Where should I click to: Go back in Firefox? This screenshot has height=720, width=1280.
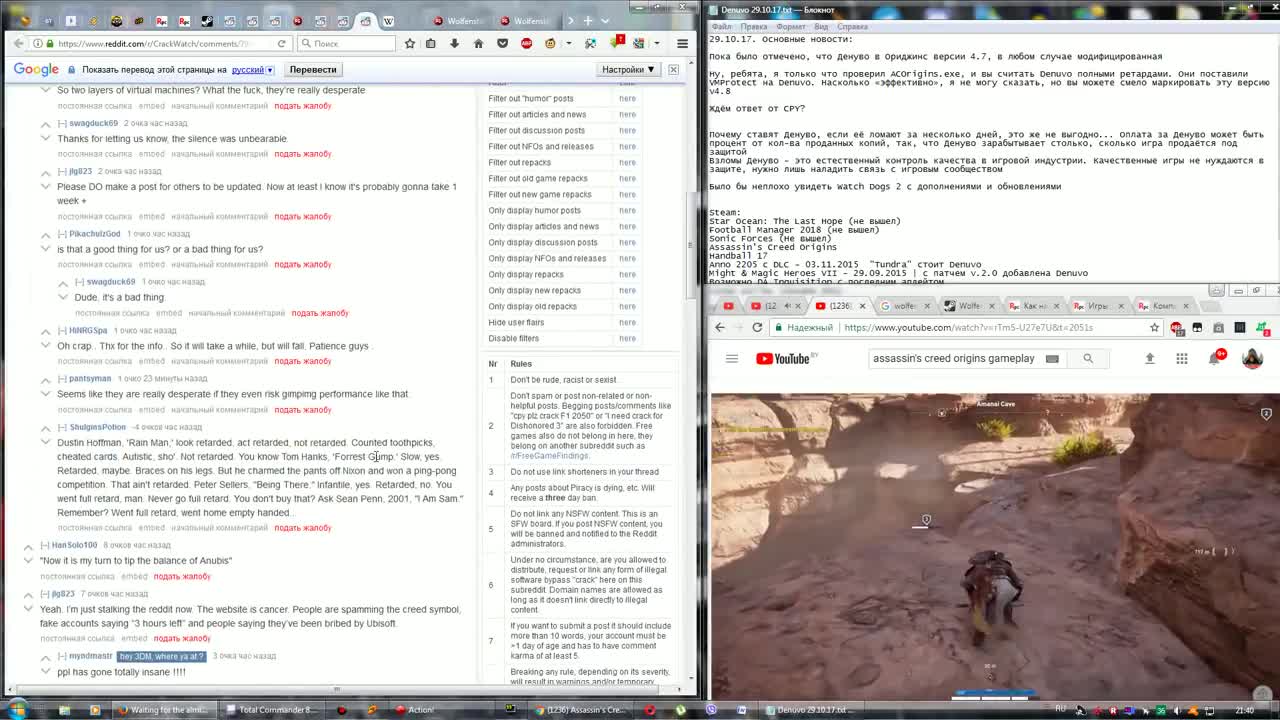tap(19, 43)
